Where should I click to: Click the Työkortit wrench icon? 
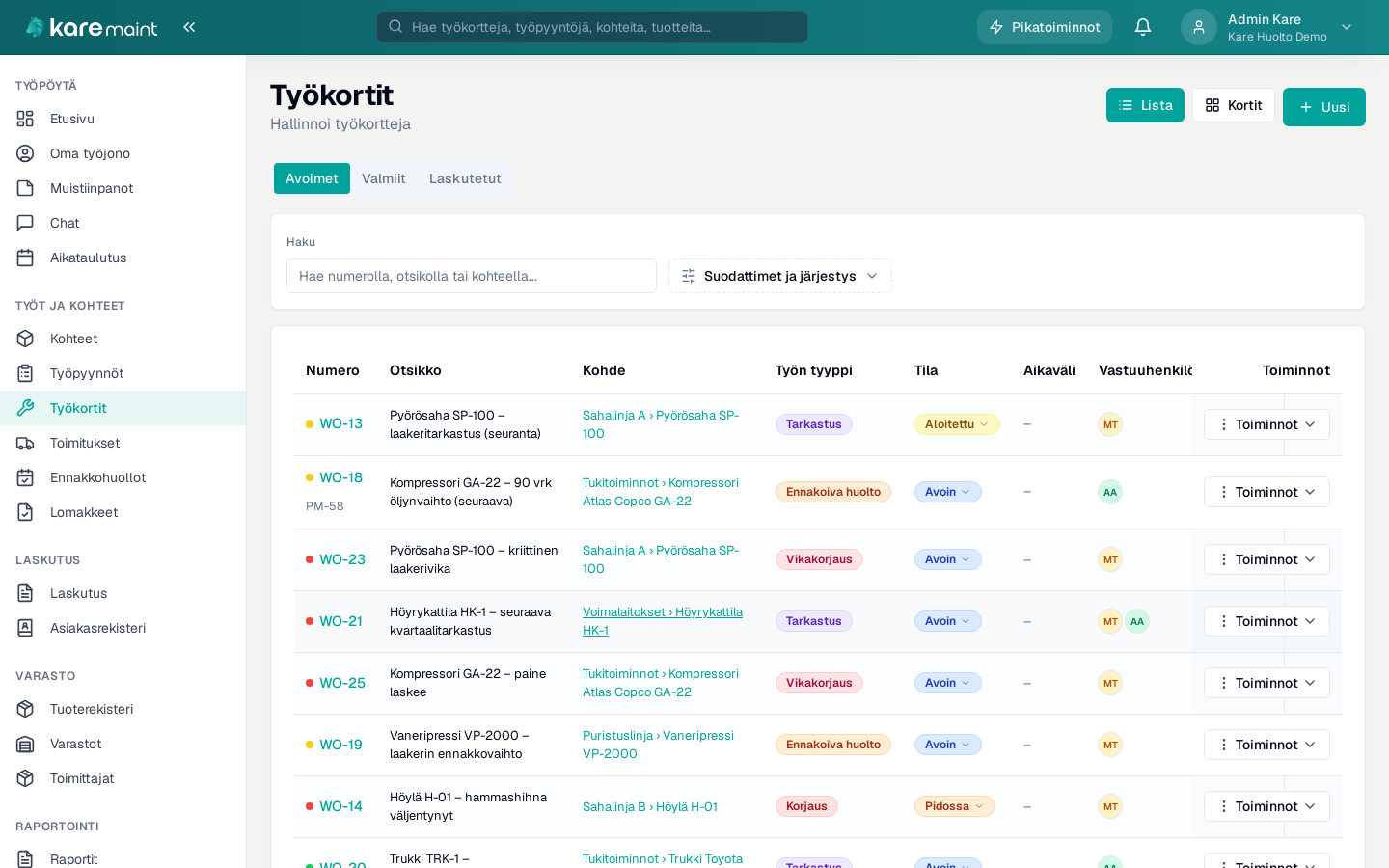(26, 408)
